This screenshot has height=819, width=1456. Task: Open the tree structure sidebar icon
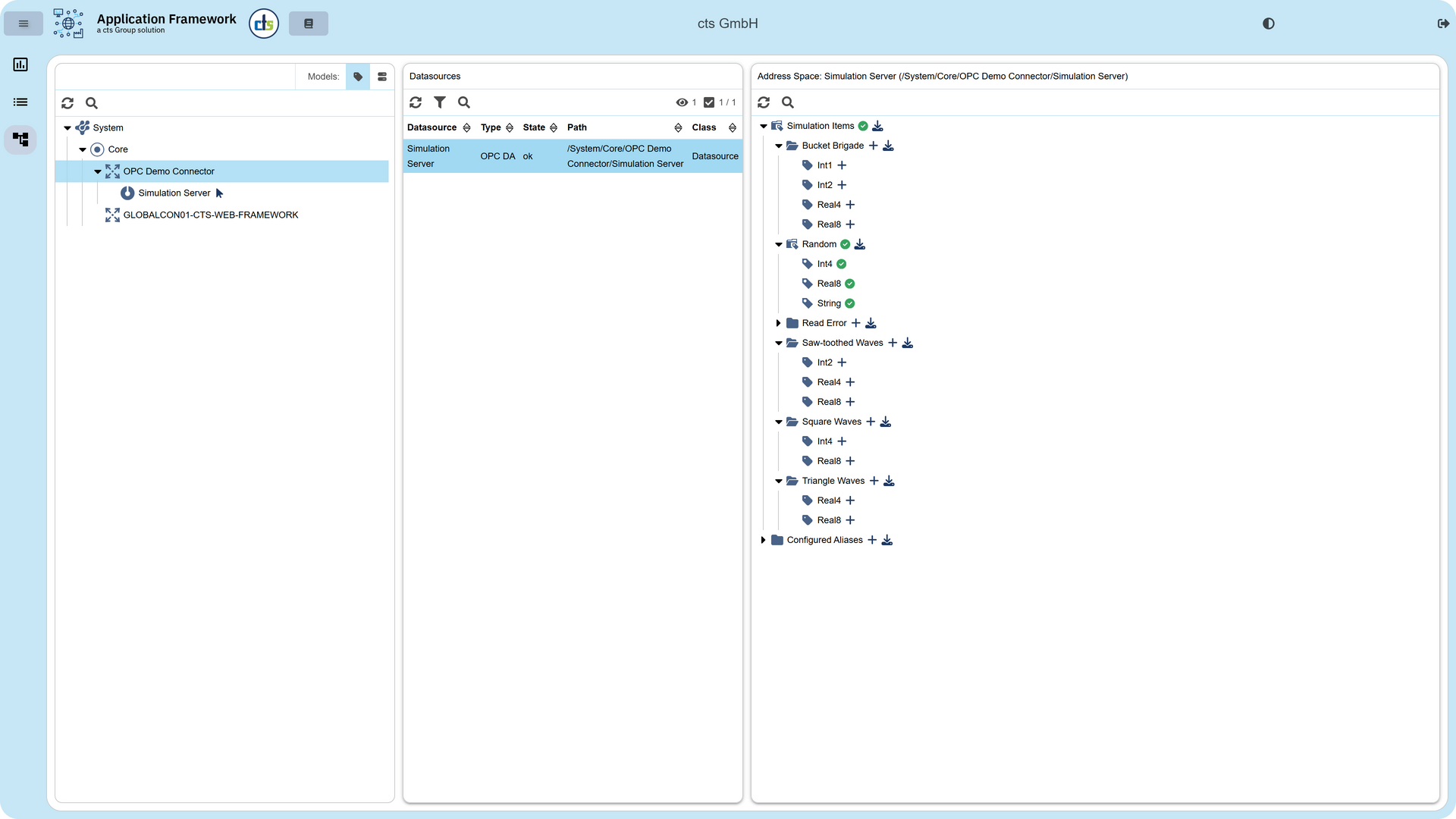[20, 140]
